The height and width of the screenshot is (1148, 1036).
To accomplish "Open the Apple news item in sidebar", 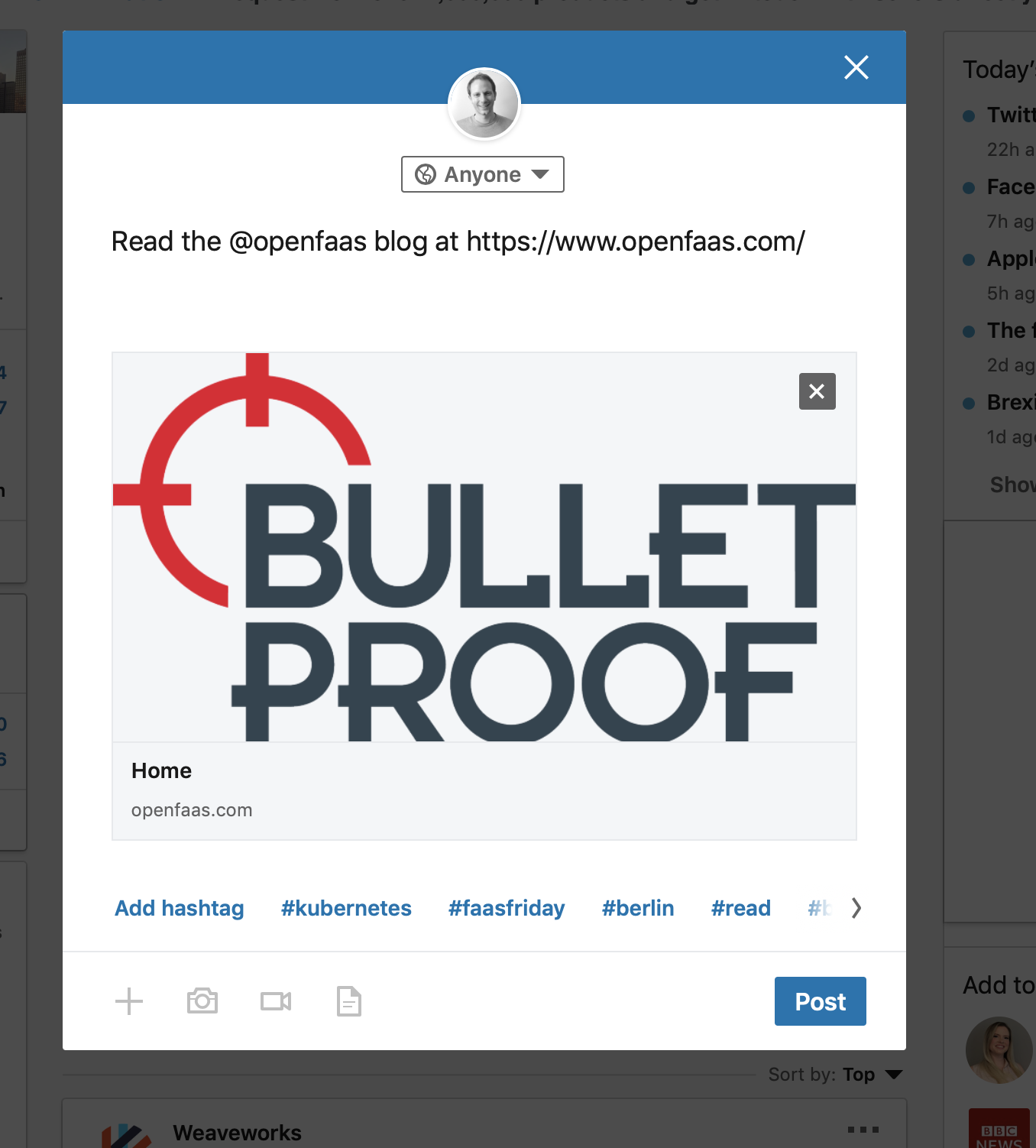I will coord(1010,258).
